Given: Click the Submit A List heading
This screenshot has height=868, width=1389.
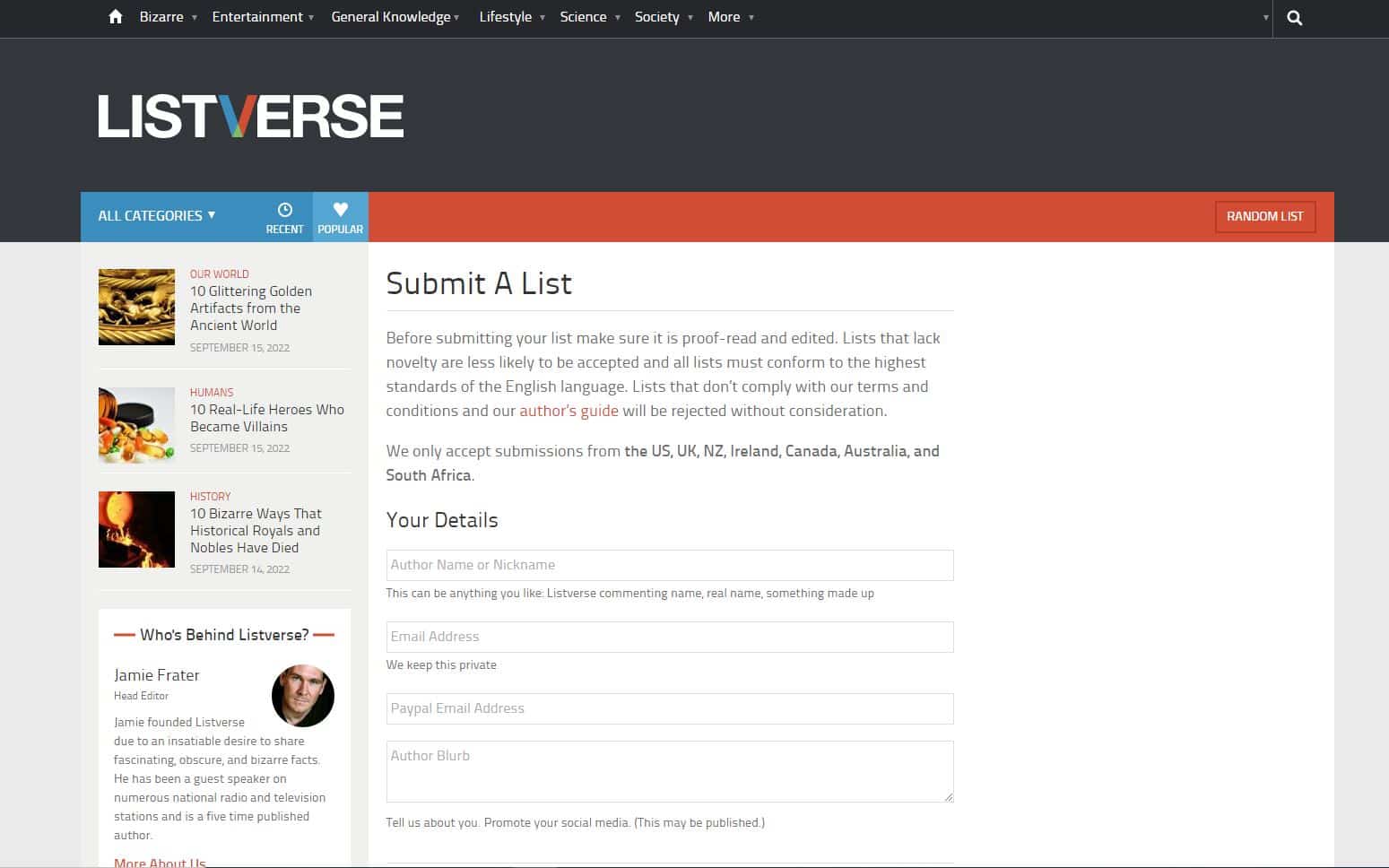Looking at the screenshot, I should (x=479, y=283).
